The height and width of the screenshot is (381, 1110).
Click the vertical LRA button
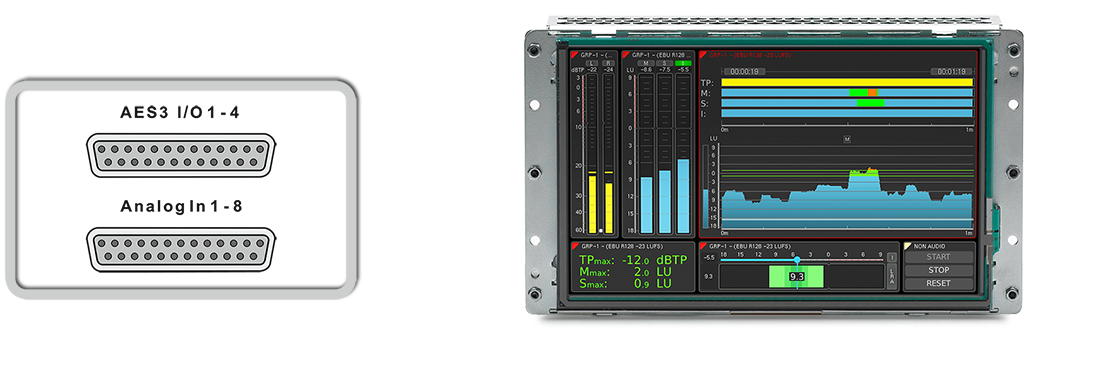pyautogui.click(x=892, y=276)
